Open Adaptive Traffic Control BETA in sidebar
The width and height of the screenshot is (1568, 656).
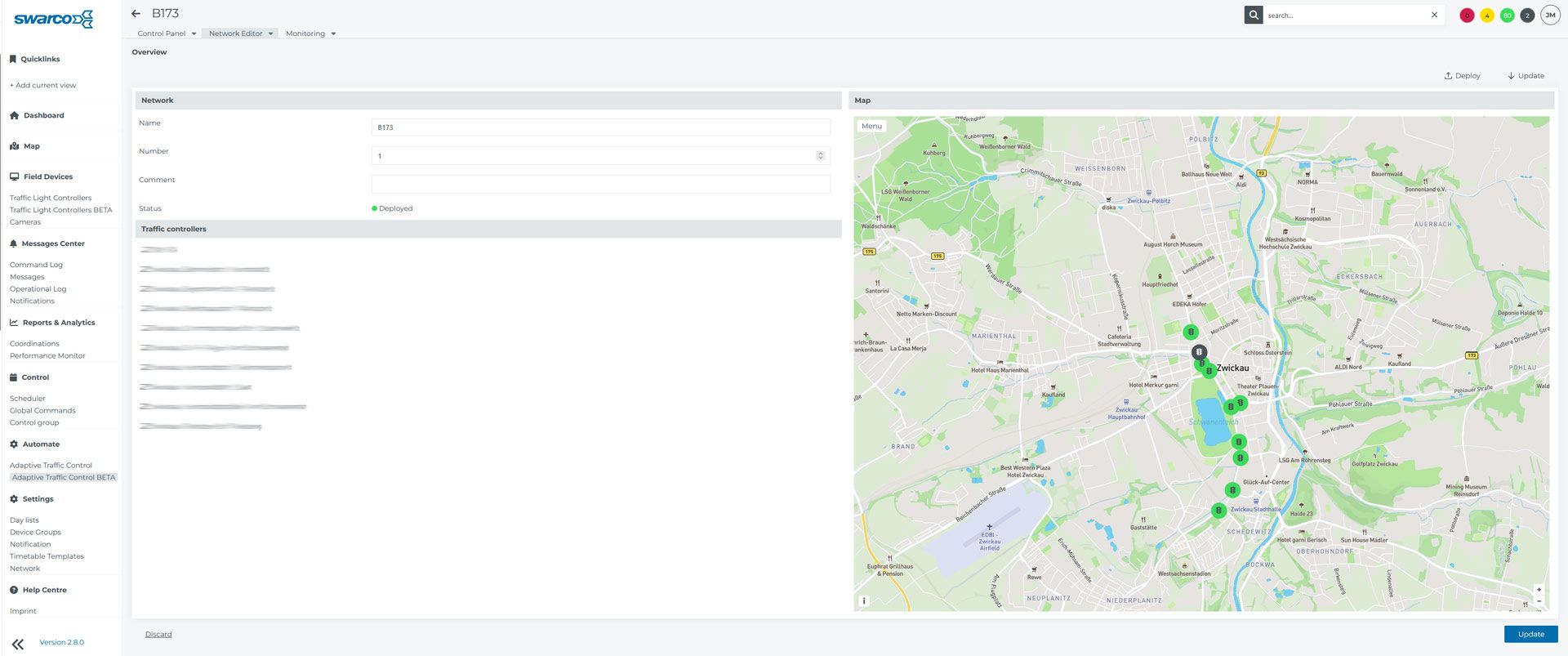pyautogui.click(x=64, y=478)
